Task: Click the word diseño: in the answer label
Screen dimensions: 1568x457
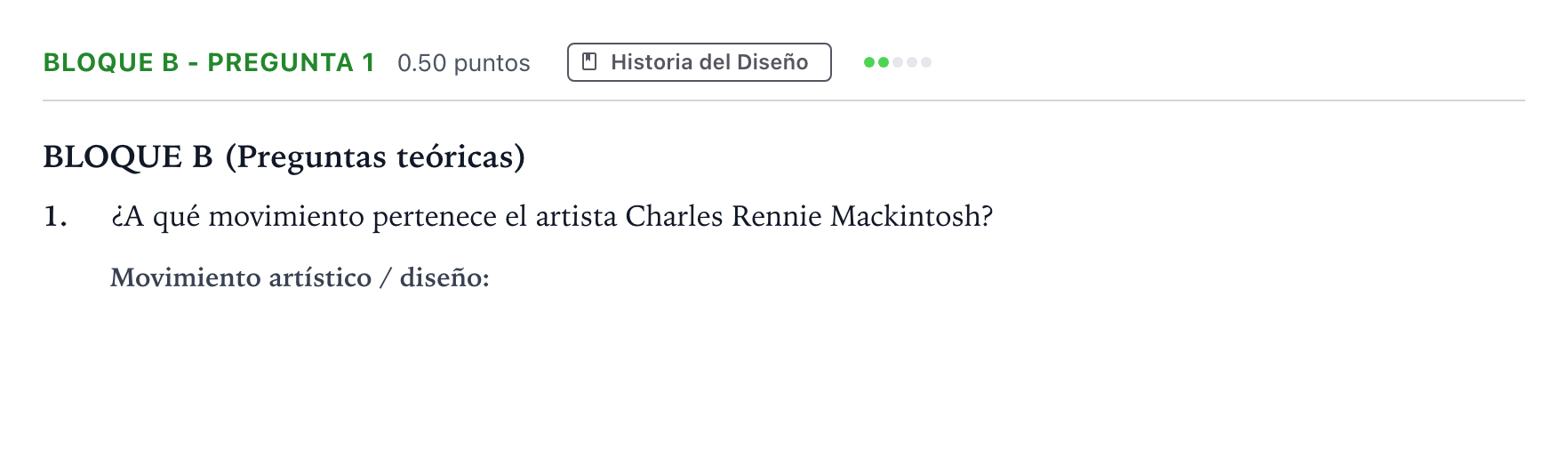Action: point(444,277)
